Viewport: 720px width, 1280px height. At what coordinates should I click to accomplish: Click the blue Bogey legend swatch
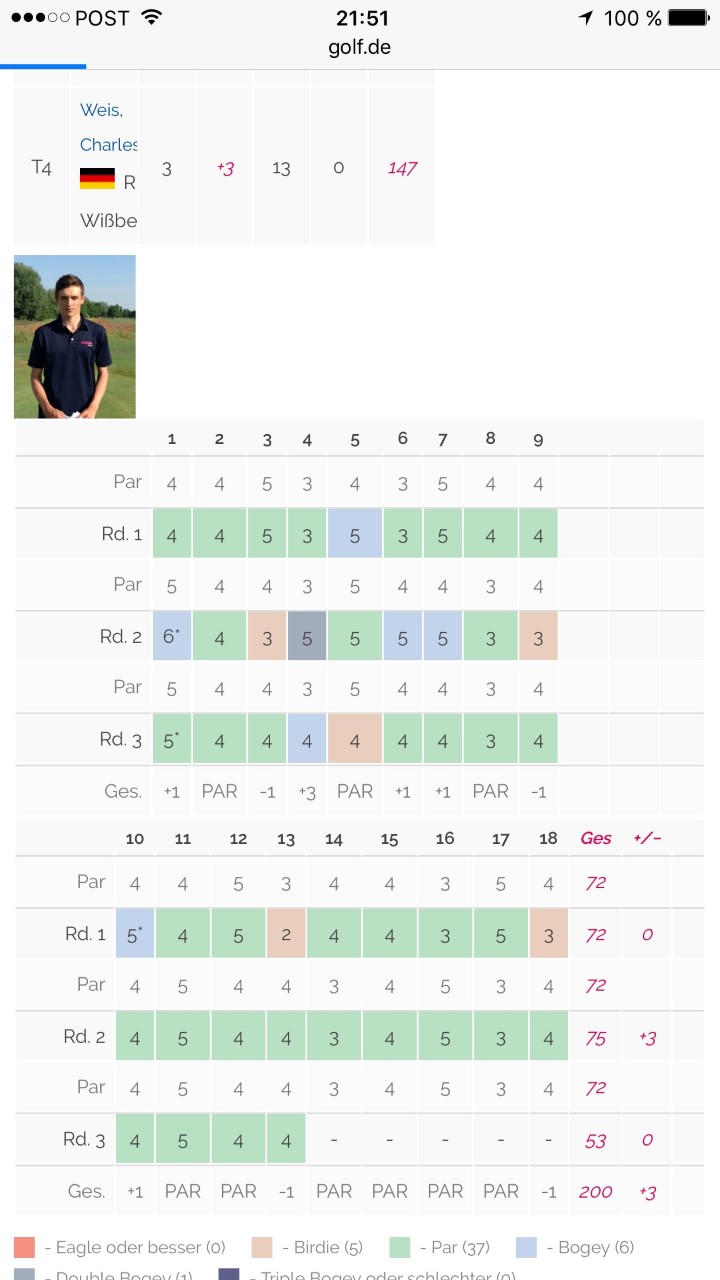click(527, 1247)
